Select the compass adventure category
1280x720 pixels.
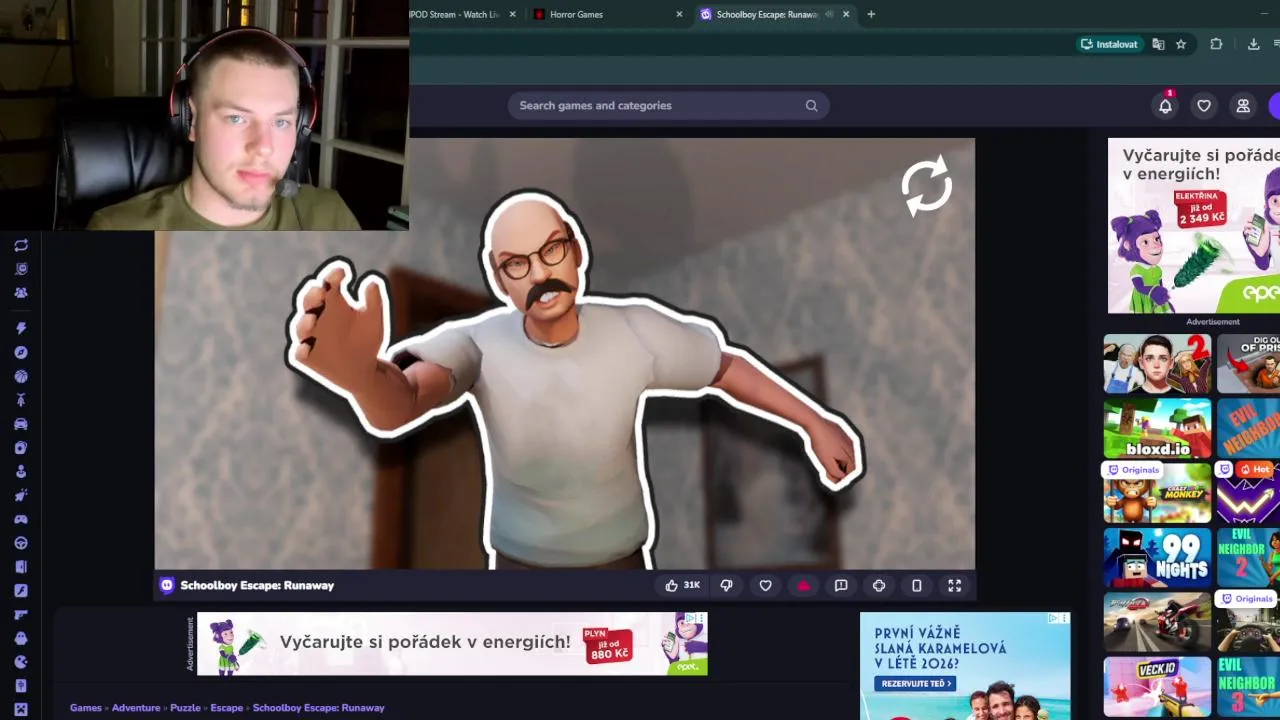[21, 352]
